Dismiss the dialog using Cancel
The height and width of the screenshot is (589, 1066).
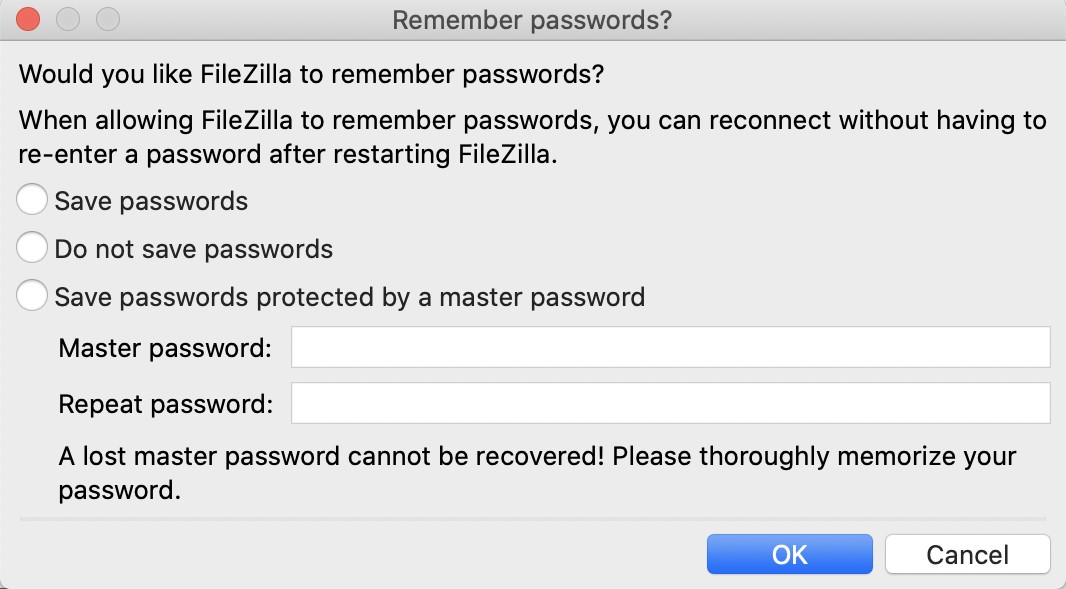coord(967,554)
